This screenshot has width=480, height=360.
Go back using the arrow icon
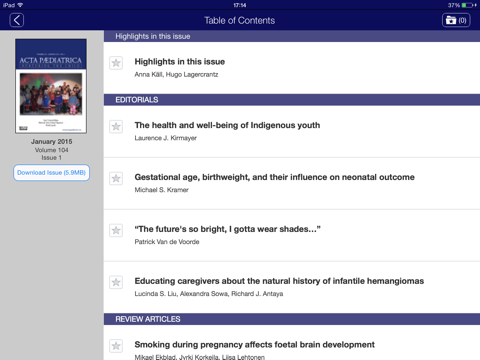(x=17, y=20)
